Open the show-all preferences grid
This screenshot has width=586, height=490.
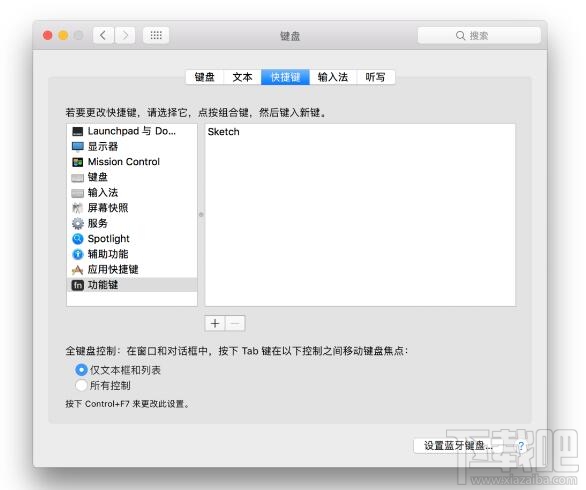[156, 36]
